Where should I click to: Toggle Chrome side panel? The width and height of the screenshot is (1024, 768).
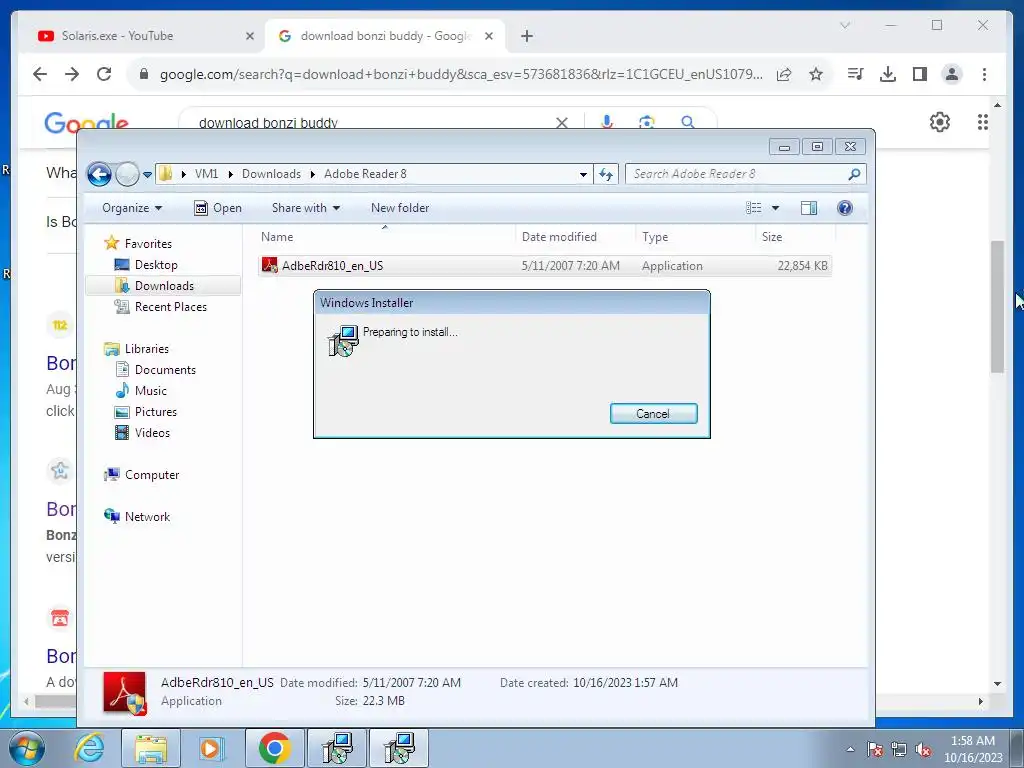(x=920, y=74)
